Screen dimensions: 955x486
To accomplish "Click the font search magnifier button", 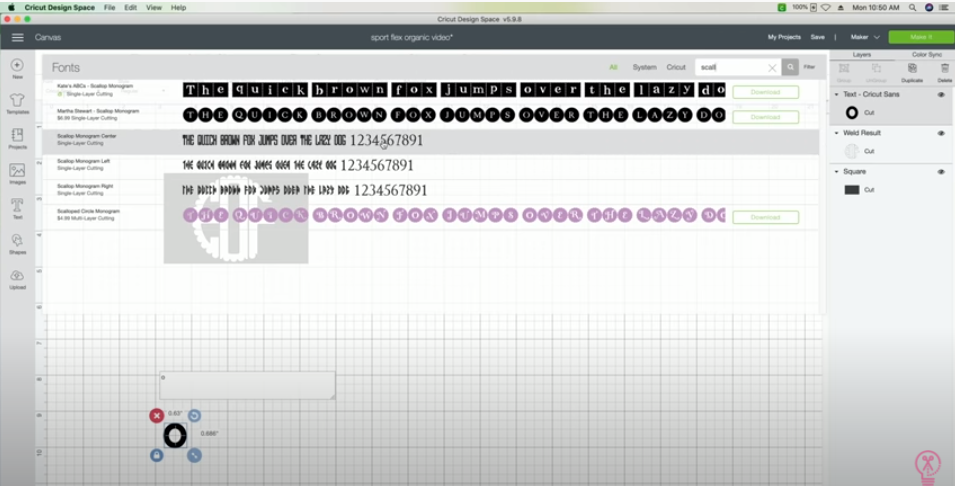I will pyautogui.click(x=790, y=67).
